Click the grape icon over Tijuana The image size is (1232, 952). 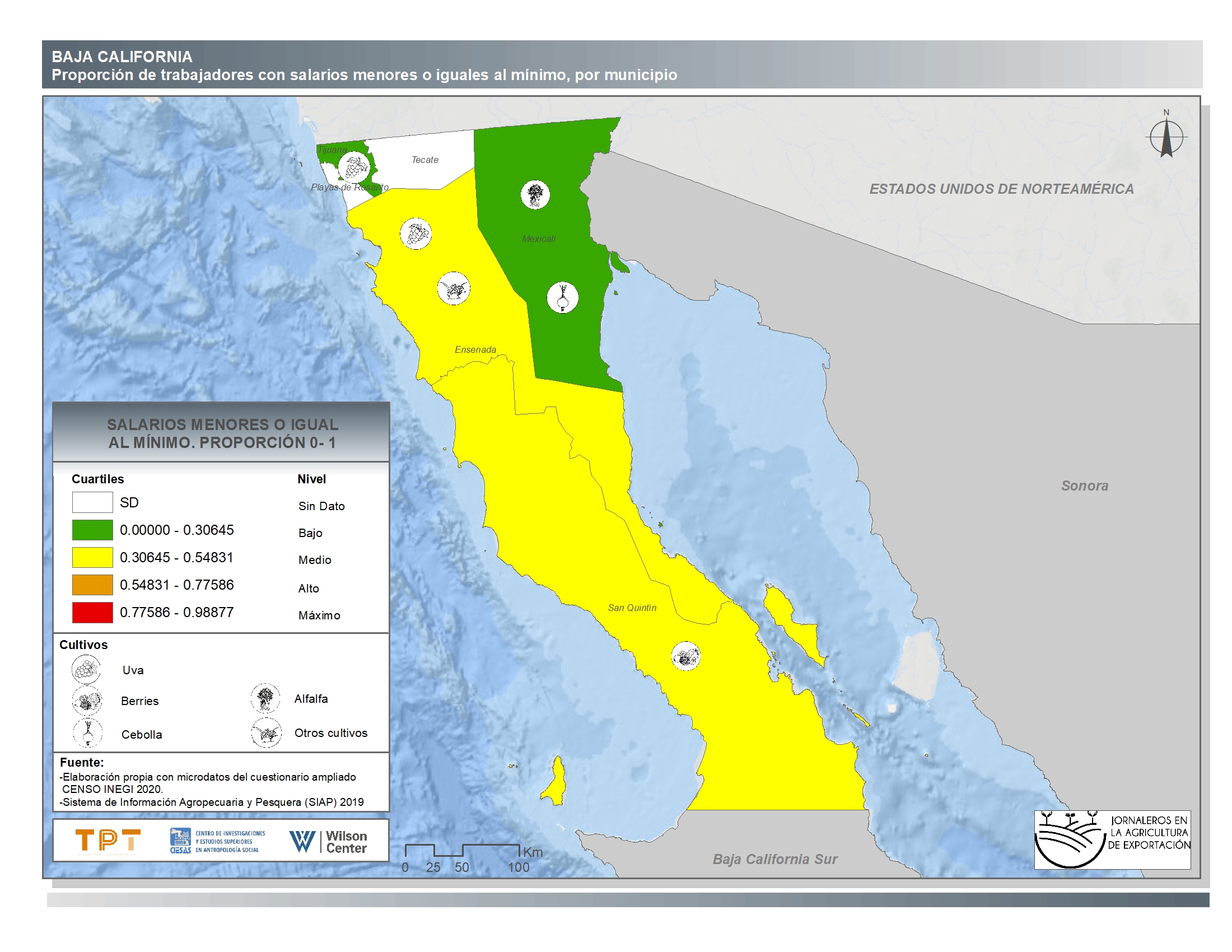point(354,167)
